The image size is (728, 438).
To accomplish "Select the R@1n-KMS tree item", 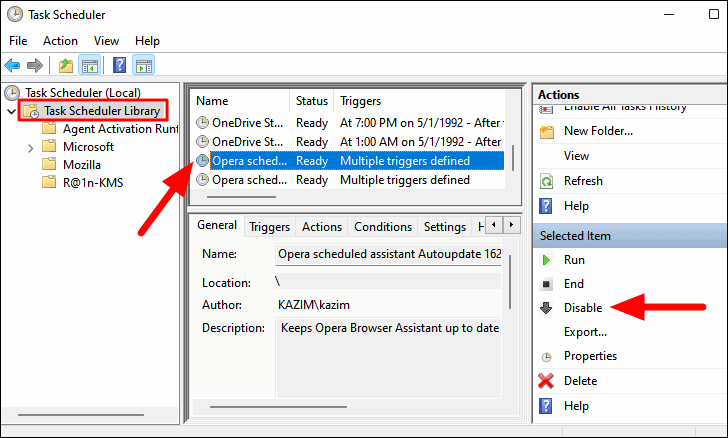I will (x=93, y=183).
